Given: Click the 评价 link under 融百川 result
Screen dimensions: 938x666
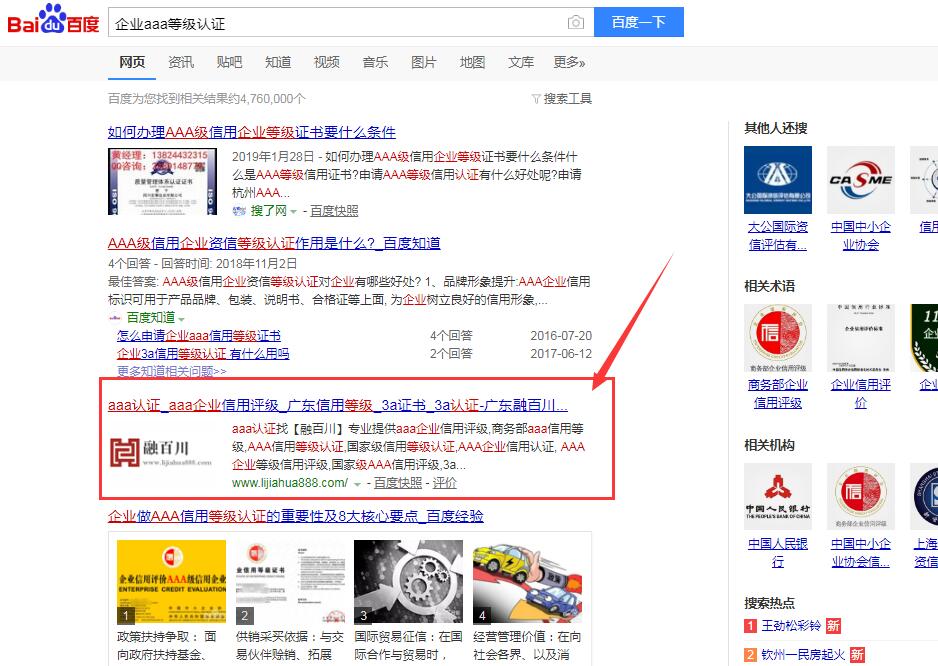Looking at the screenshot, I should tap(444, 483).
